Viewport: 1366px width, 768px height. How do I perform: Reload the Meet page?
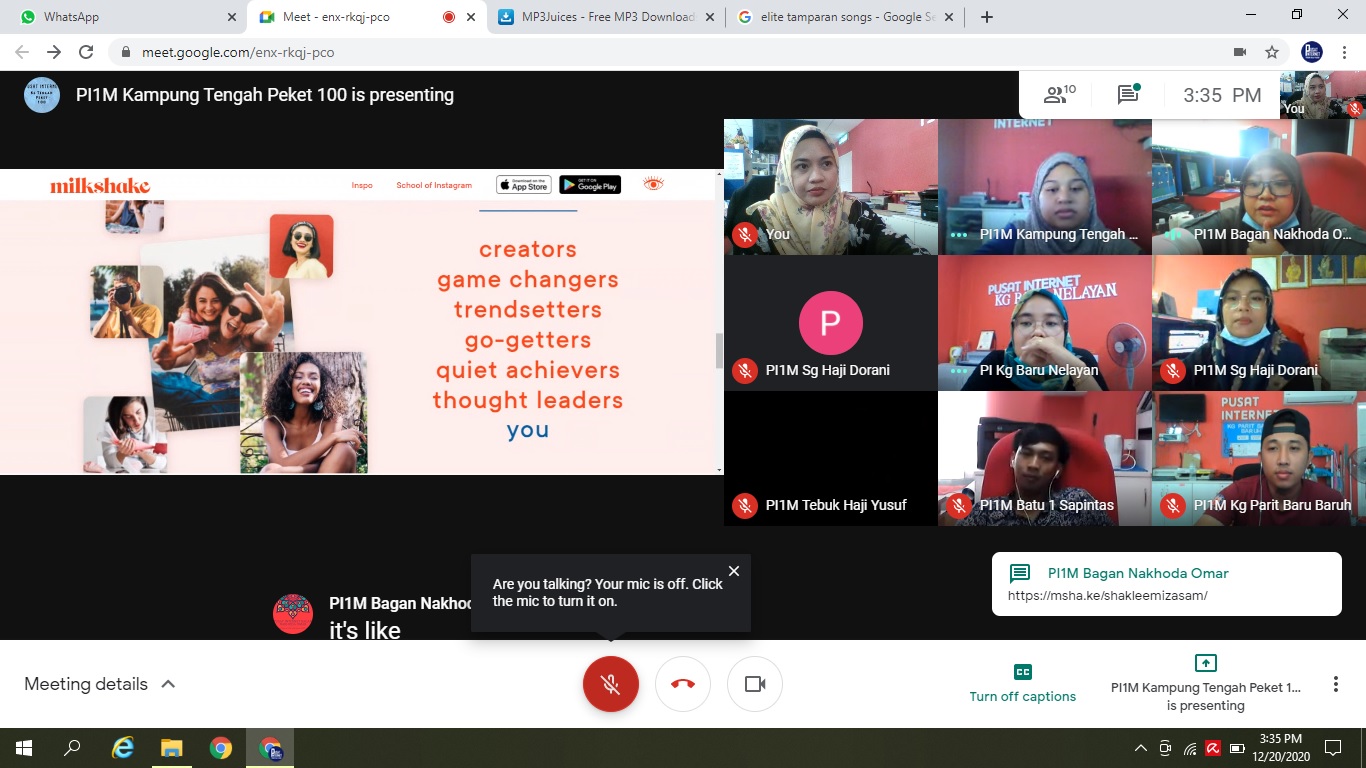(86, 52)
